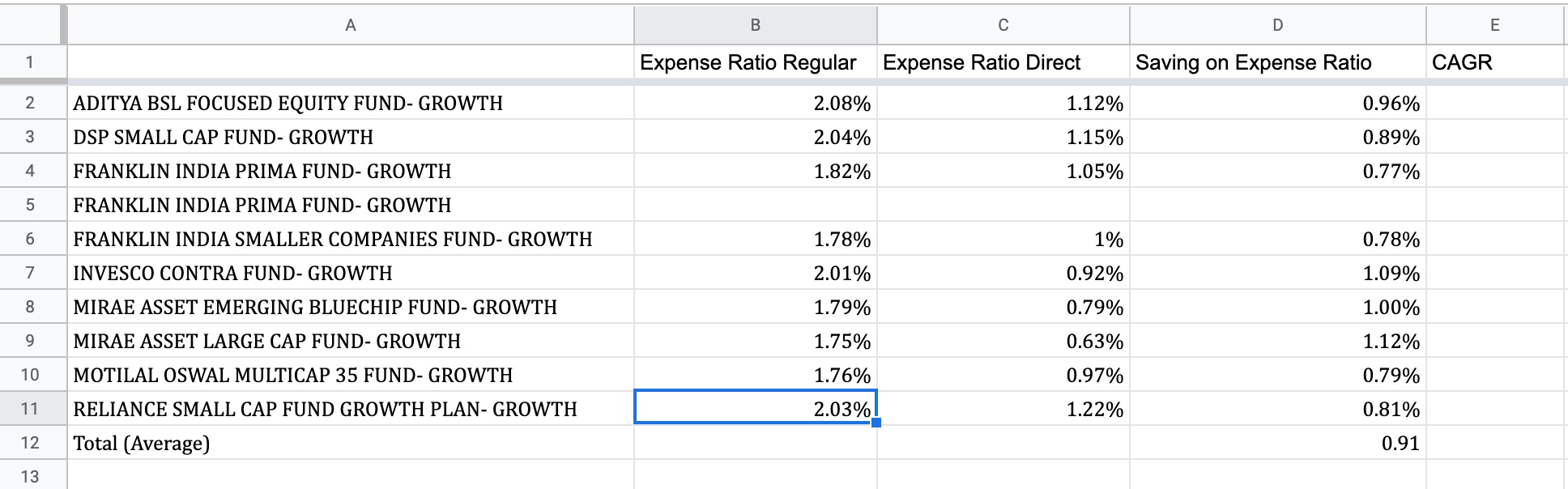This screenshot has height=489, width=1568.
Task: Select RELIANCE SMALL CAP FUND GROWTH PLAN cell
Action: (350, 409)
